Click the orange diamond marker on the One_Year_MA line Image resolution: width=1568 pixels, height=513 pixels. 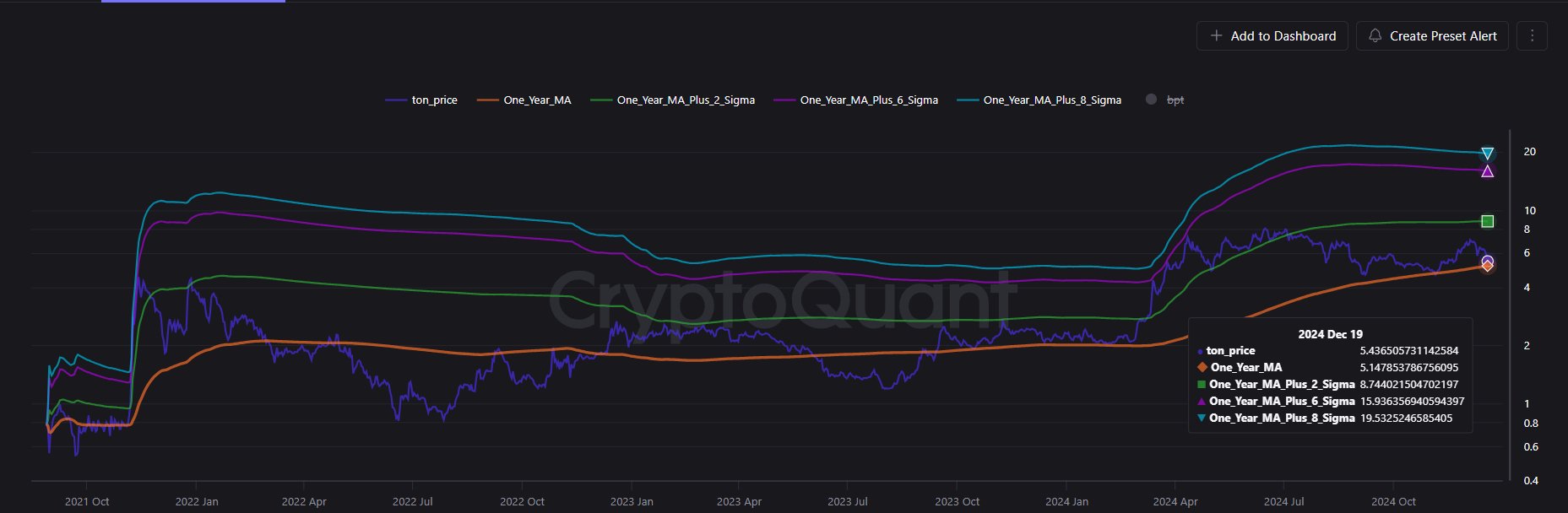[1487, 267]
